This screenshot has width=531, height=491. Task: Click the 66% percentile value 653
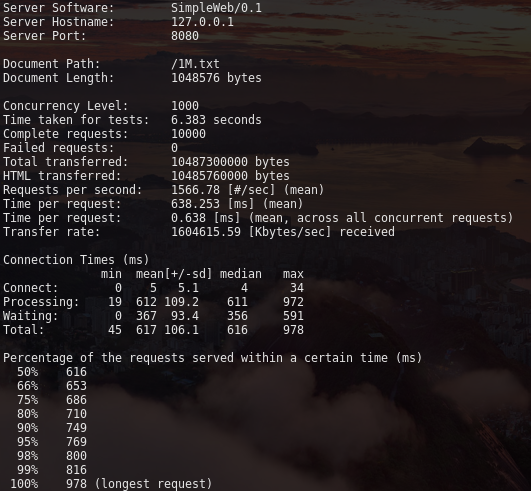point(77,386)
